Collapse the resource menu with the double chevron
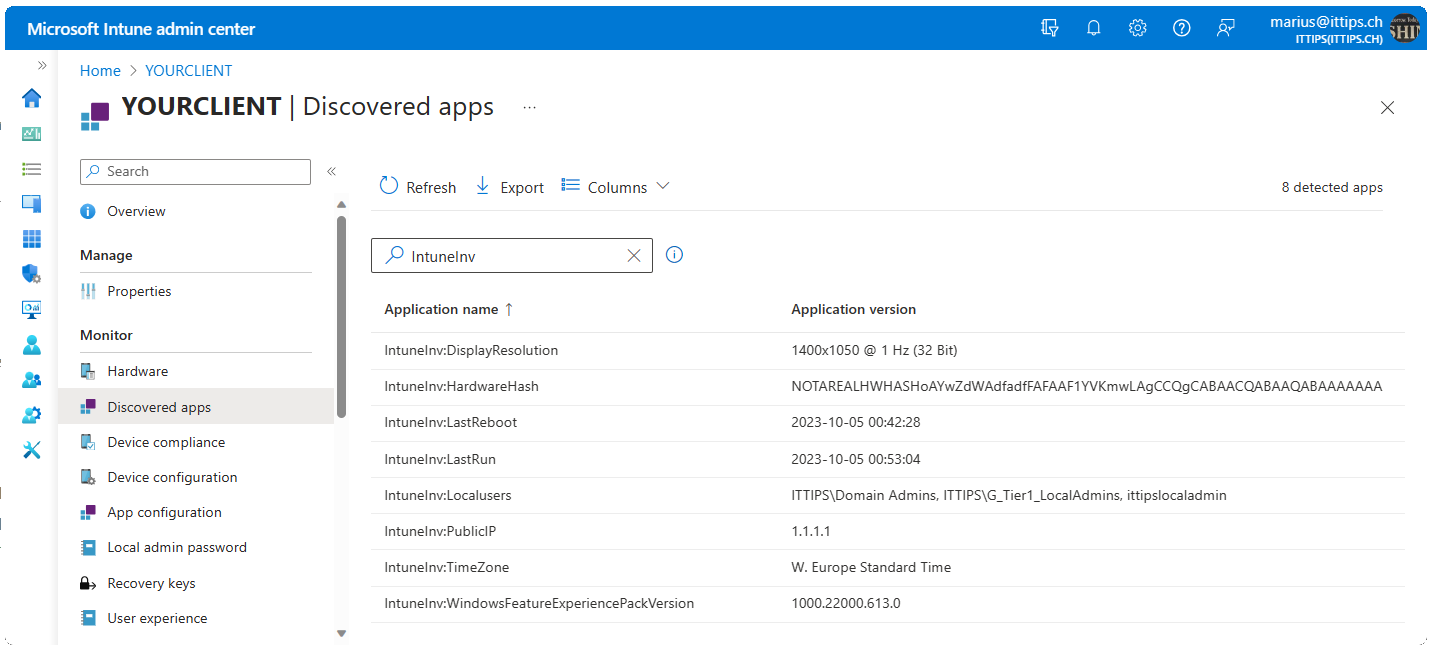The image size is (1431, 648). click(331, 171)
